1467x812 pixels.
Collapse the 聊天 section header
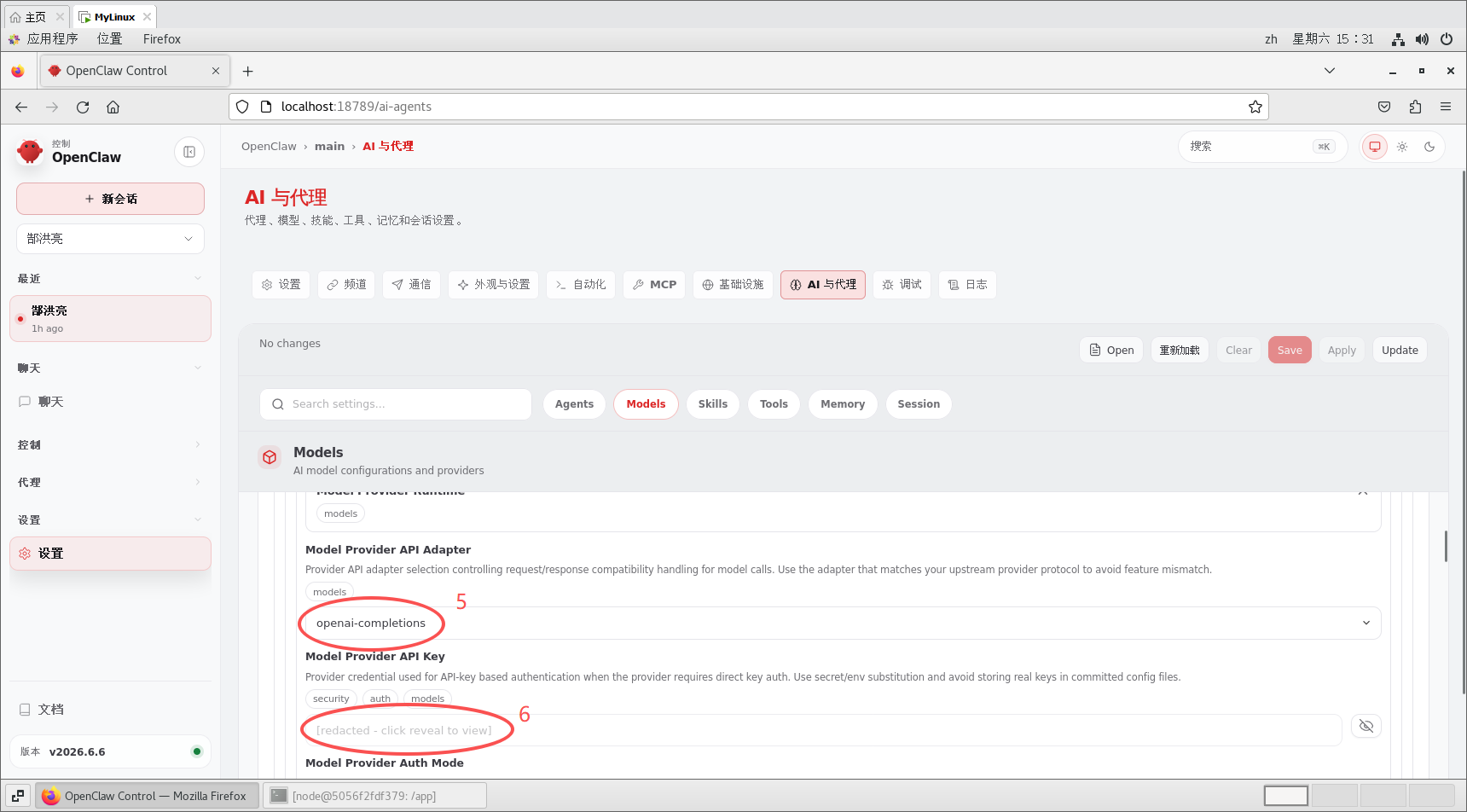pos(110,368)
